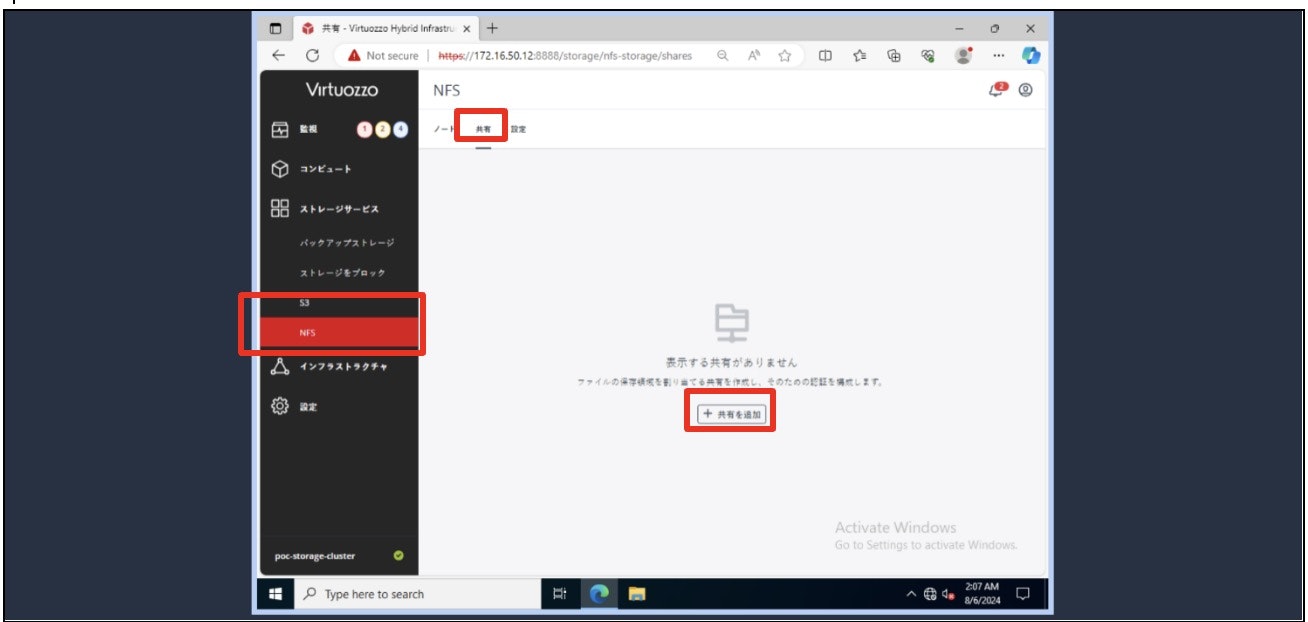The image size is (1308, 622).
Task: Click the Not secure warning icon
Action: 354,56
